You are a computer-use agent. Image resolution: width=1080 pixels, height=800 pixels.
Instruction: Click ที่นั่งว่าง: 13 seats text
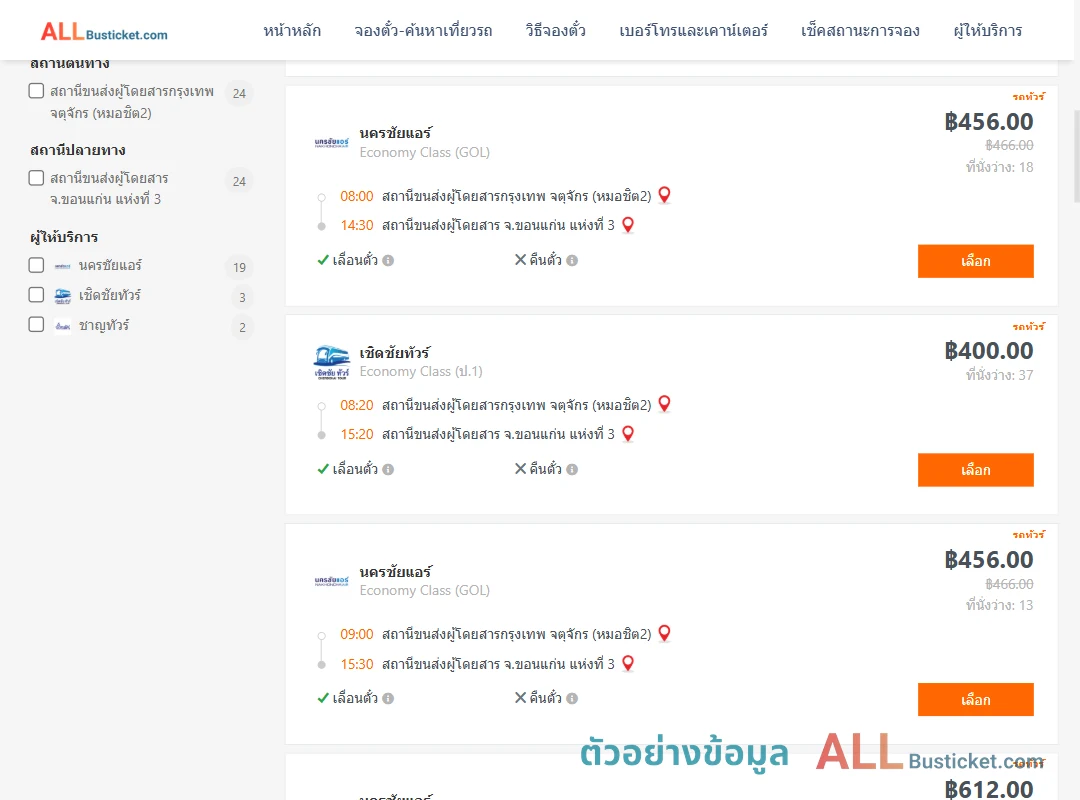tap(999, 605)
